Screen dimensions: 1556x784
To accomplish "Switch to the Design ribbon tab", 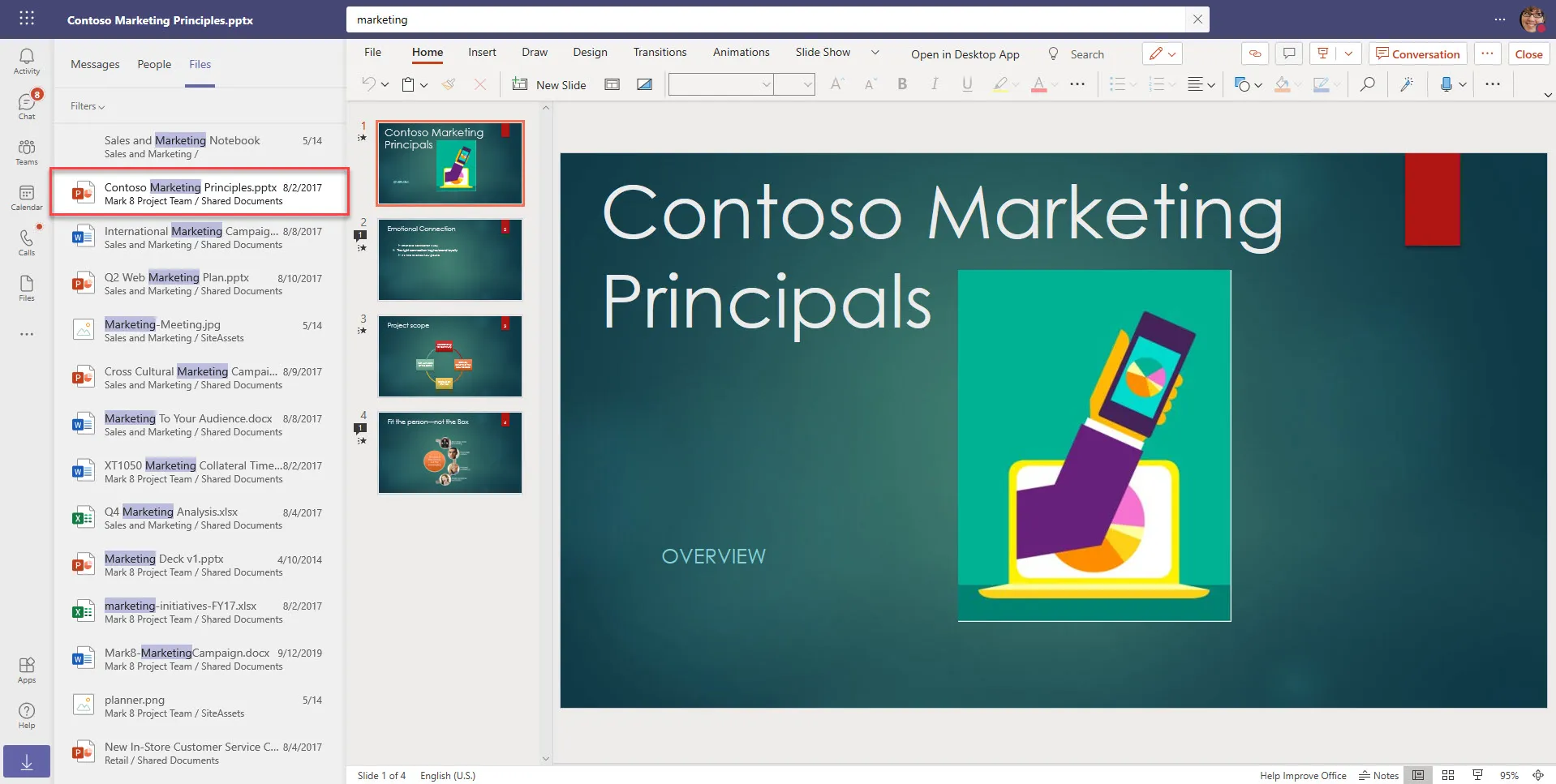I will click(x=590, y=52).
